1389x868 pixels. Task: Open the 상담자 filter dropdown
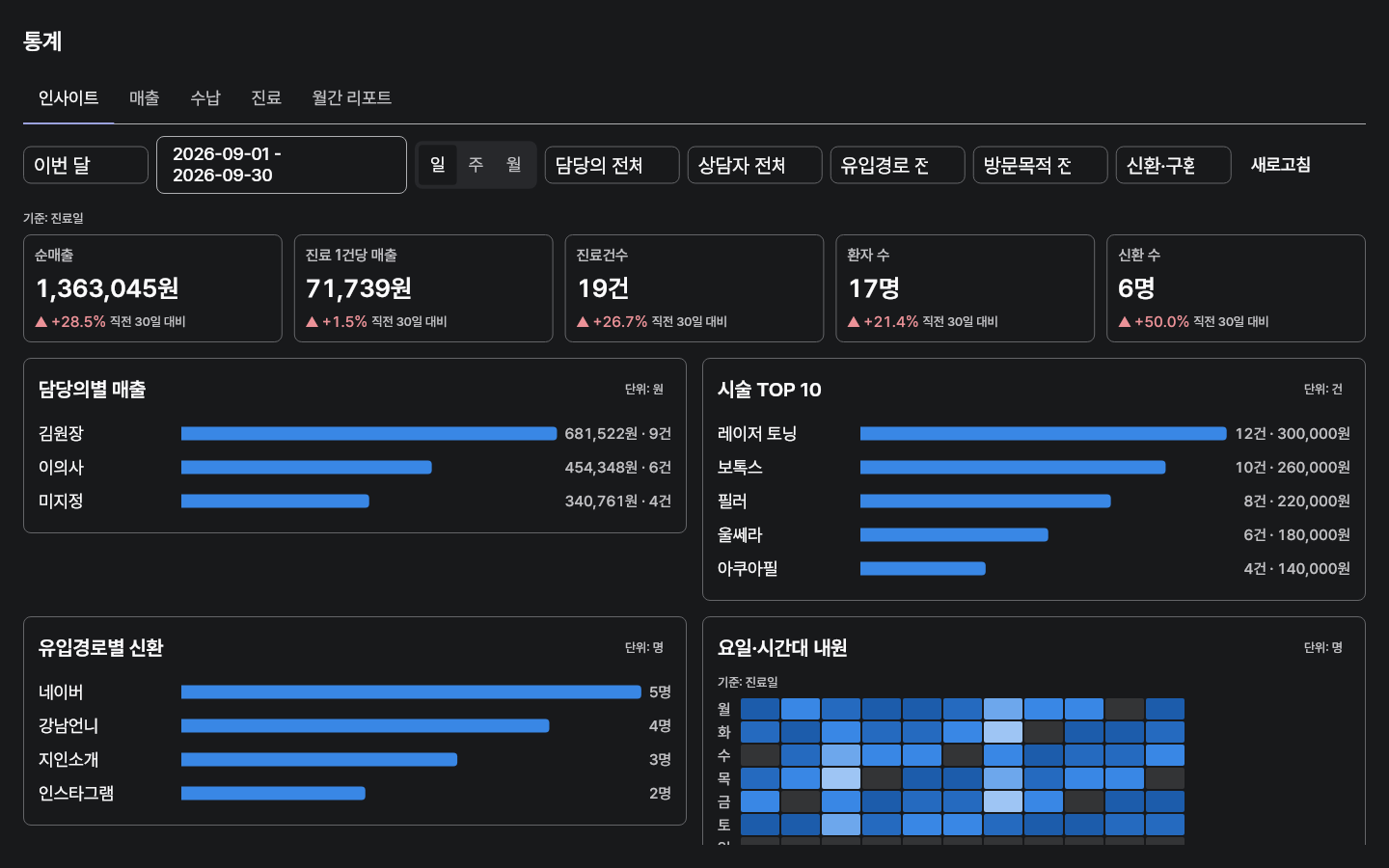tap(755, 165)
